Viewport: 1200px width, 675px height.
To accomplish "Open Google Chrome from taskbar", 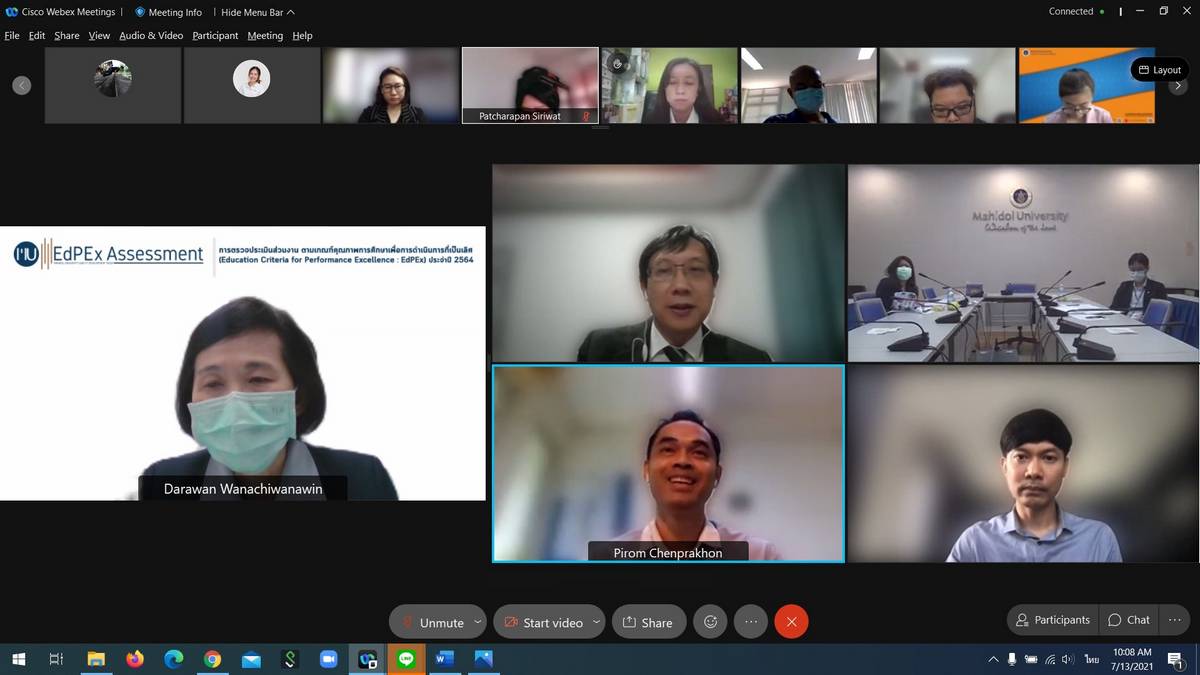I will 212,659.
